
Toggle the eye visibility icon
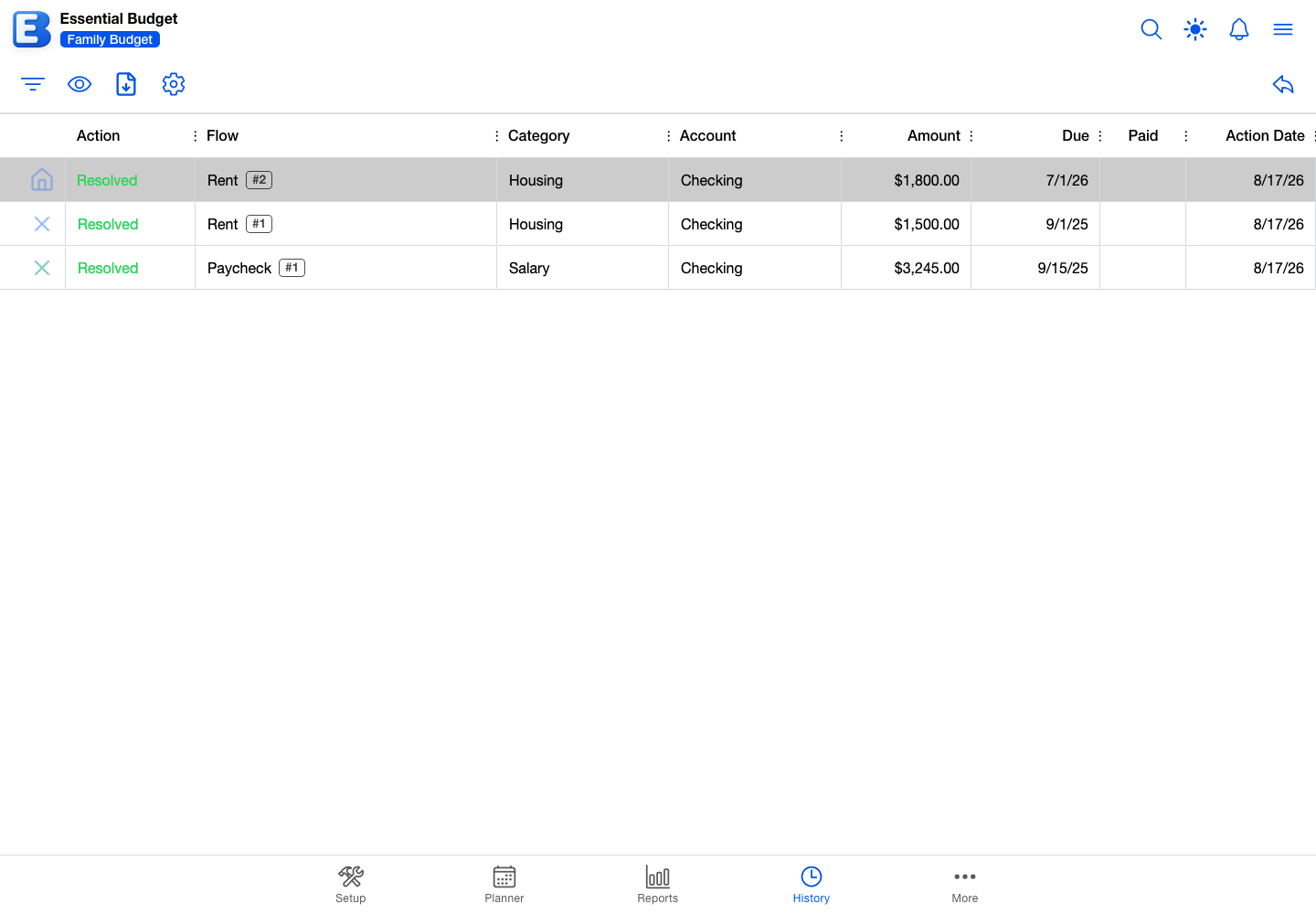[80, 84]
